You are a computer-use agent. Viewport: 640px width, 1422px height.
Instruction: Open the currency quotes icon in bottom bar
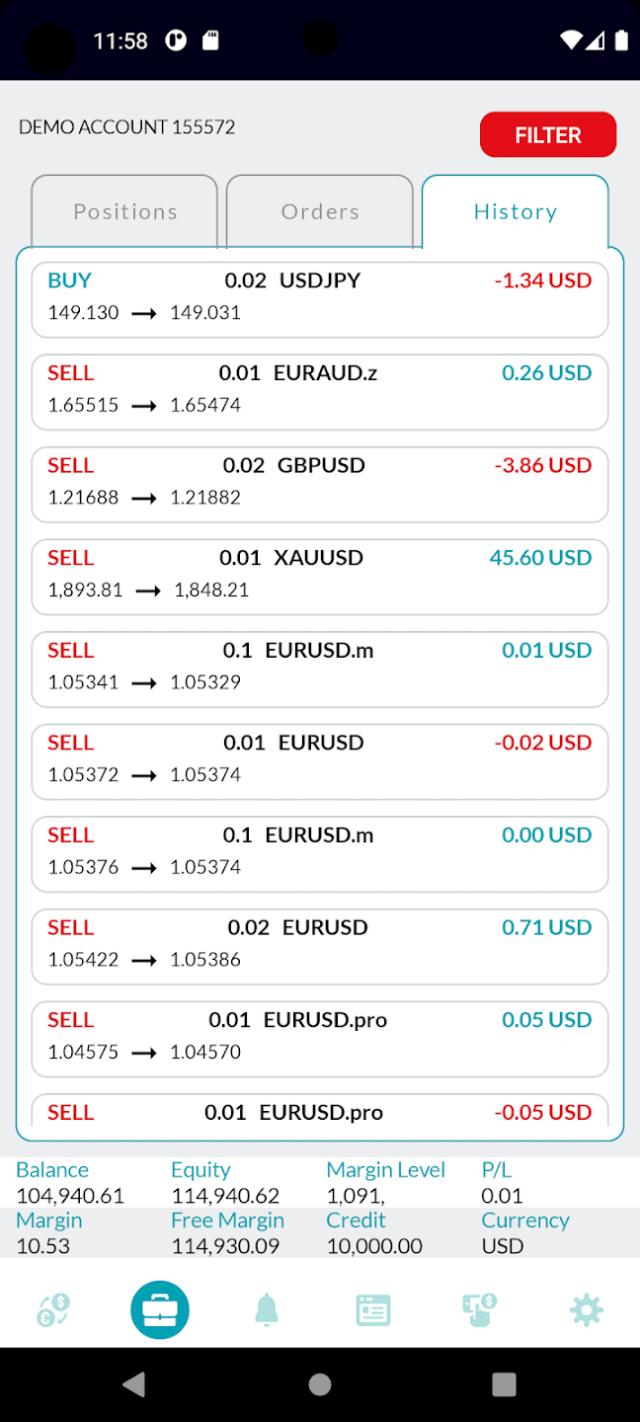coord(53,1310)
